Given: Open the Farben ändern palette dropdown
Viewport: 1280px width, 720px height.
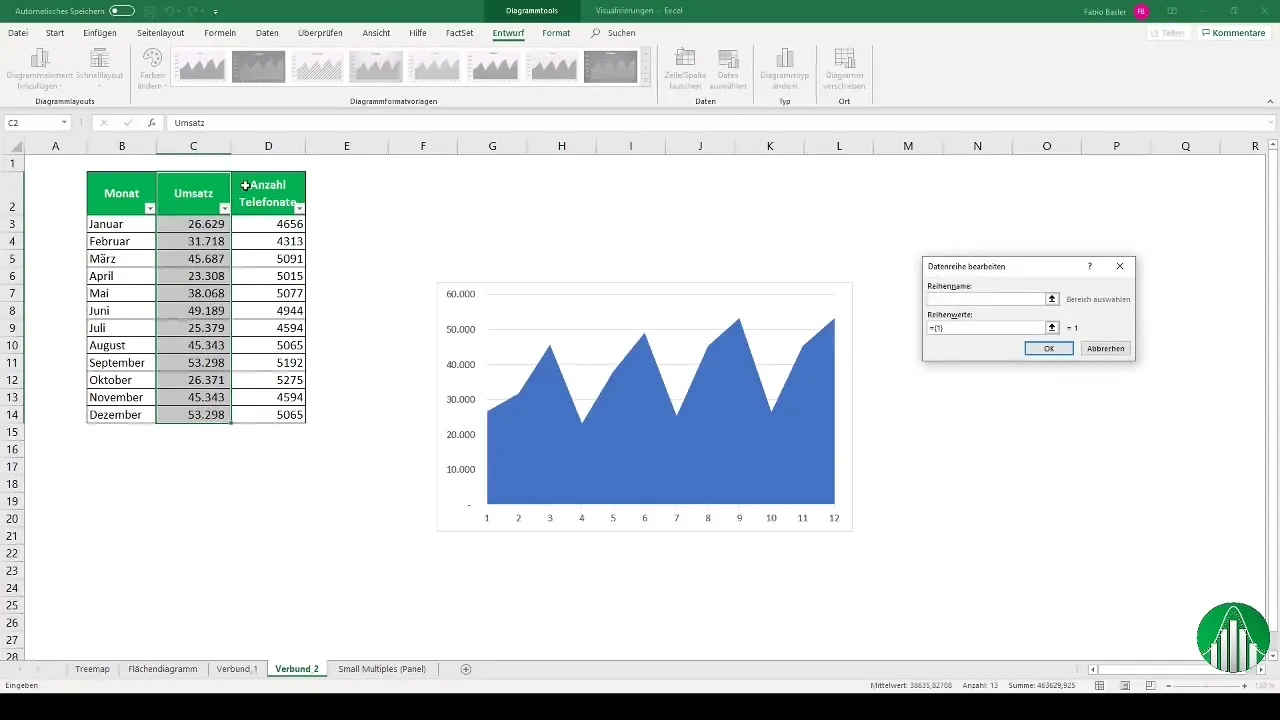Looking at the screenshot, I should (x=152, y=70).
